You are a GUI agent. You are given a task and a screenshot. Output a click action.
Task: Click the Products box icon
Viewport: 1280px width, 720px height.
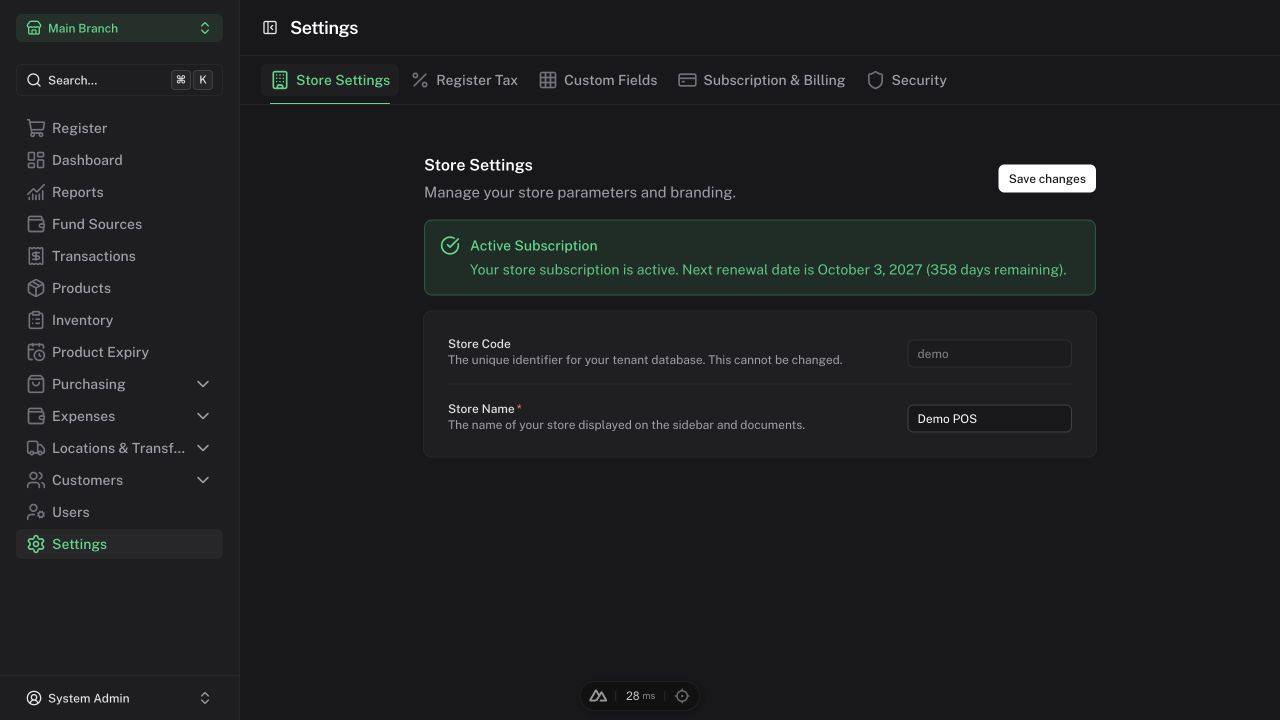point(36,288)
